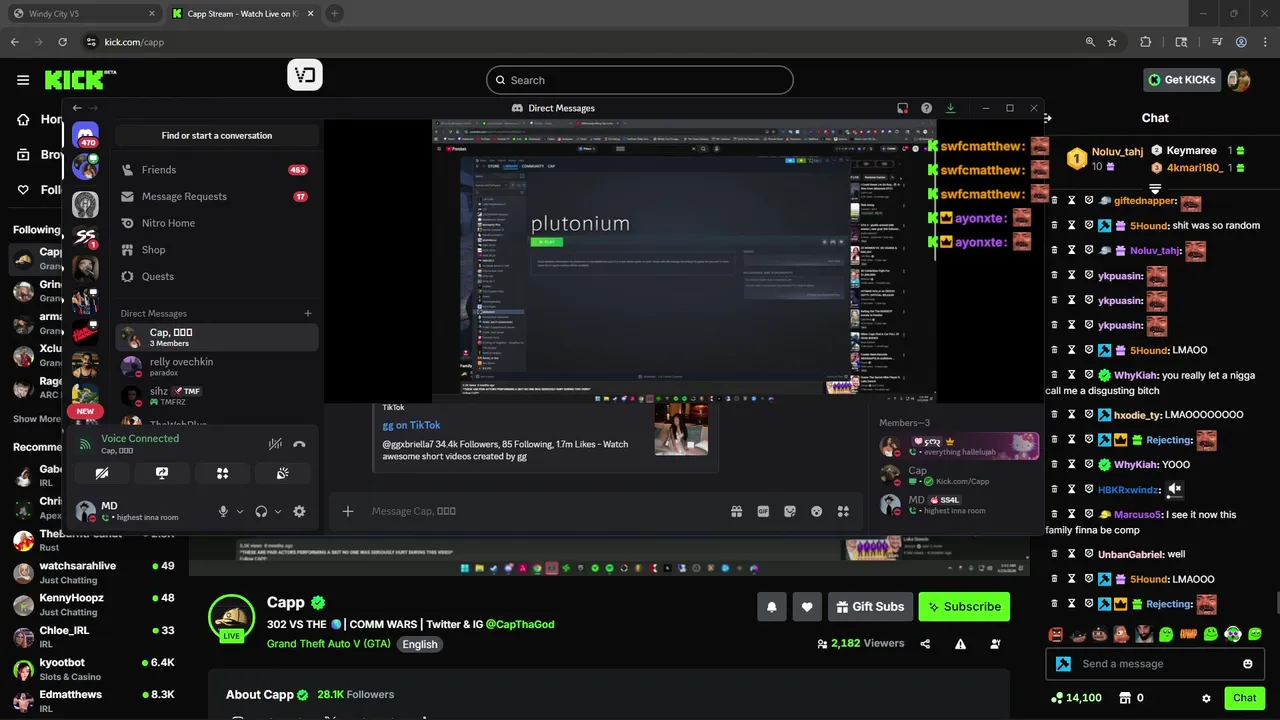Open Shop in Discord sidebar

tap(217, 250)
